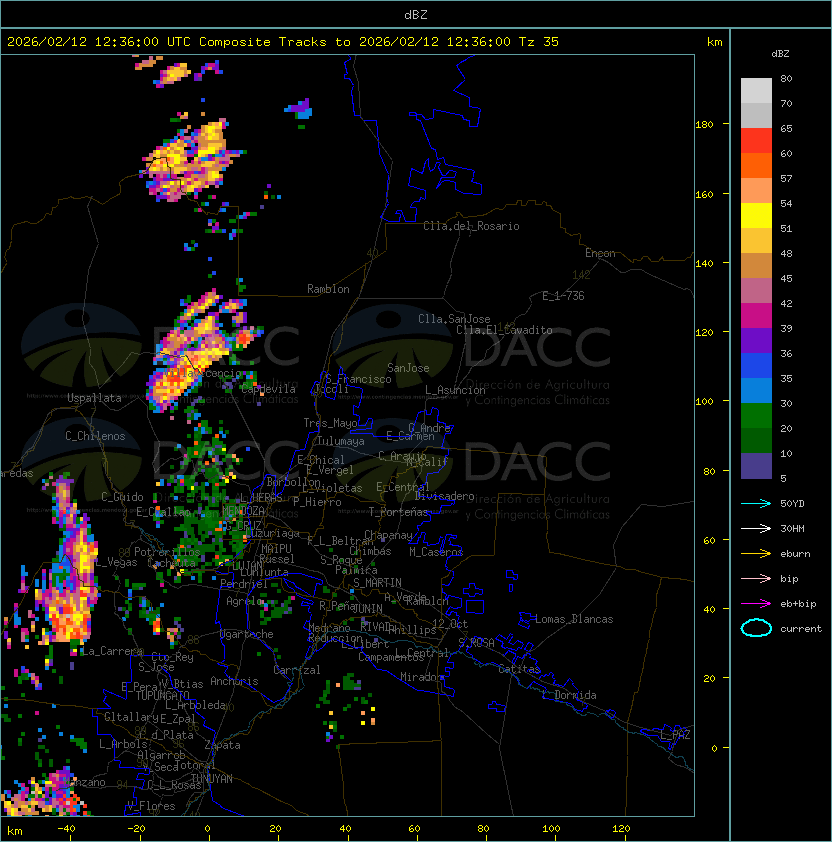Click the 'Tres_Mayo' map label
The height and width of the screenshot is (842, 832).
point(330,423)
